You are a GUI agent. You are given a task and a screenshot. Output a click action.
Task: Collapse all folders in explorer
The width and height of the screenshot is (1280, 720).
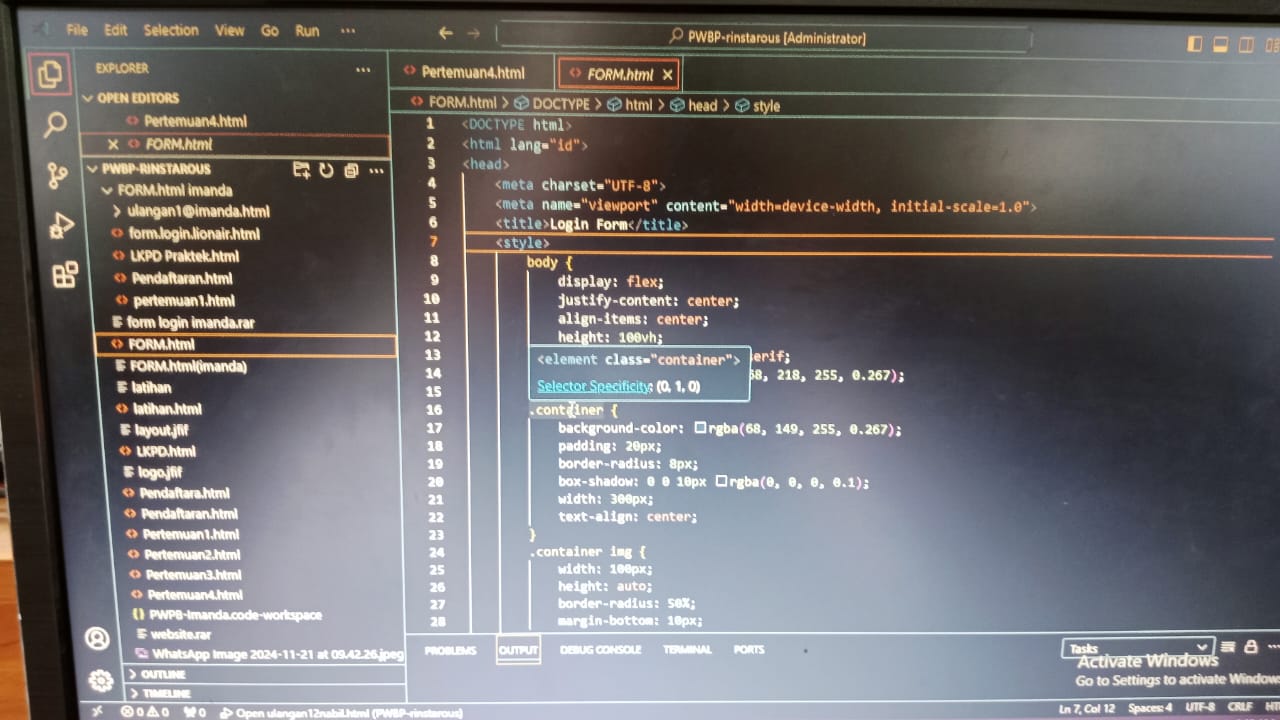tap(351, 170)
